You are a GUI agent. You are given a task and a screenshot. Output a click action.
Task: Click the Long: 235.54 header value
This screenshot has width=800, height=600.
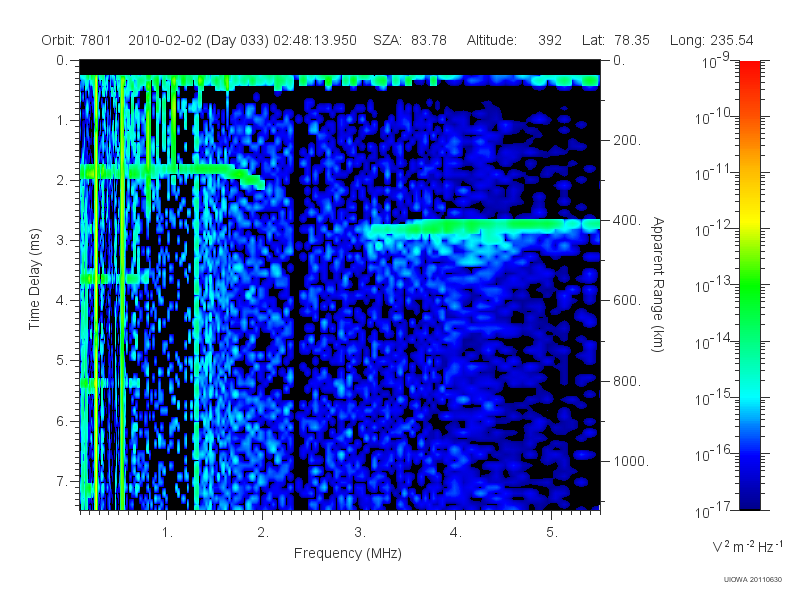pos(711,40)
